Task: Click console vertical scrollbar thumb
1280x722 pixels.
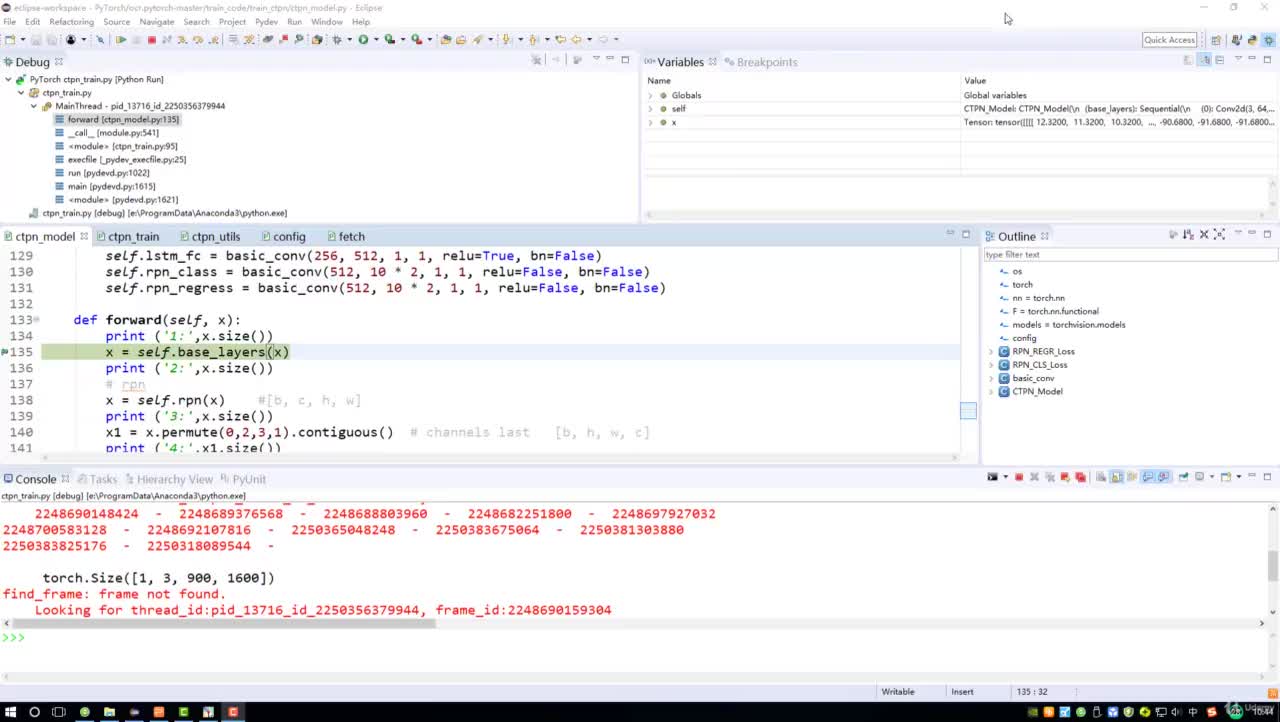Action: point(1273,565)
